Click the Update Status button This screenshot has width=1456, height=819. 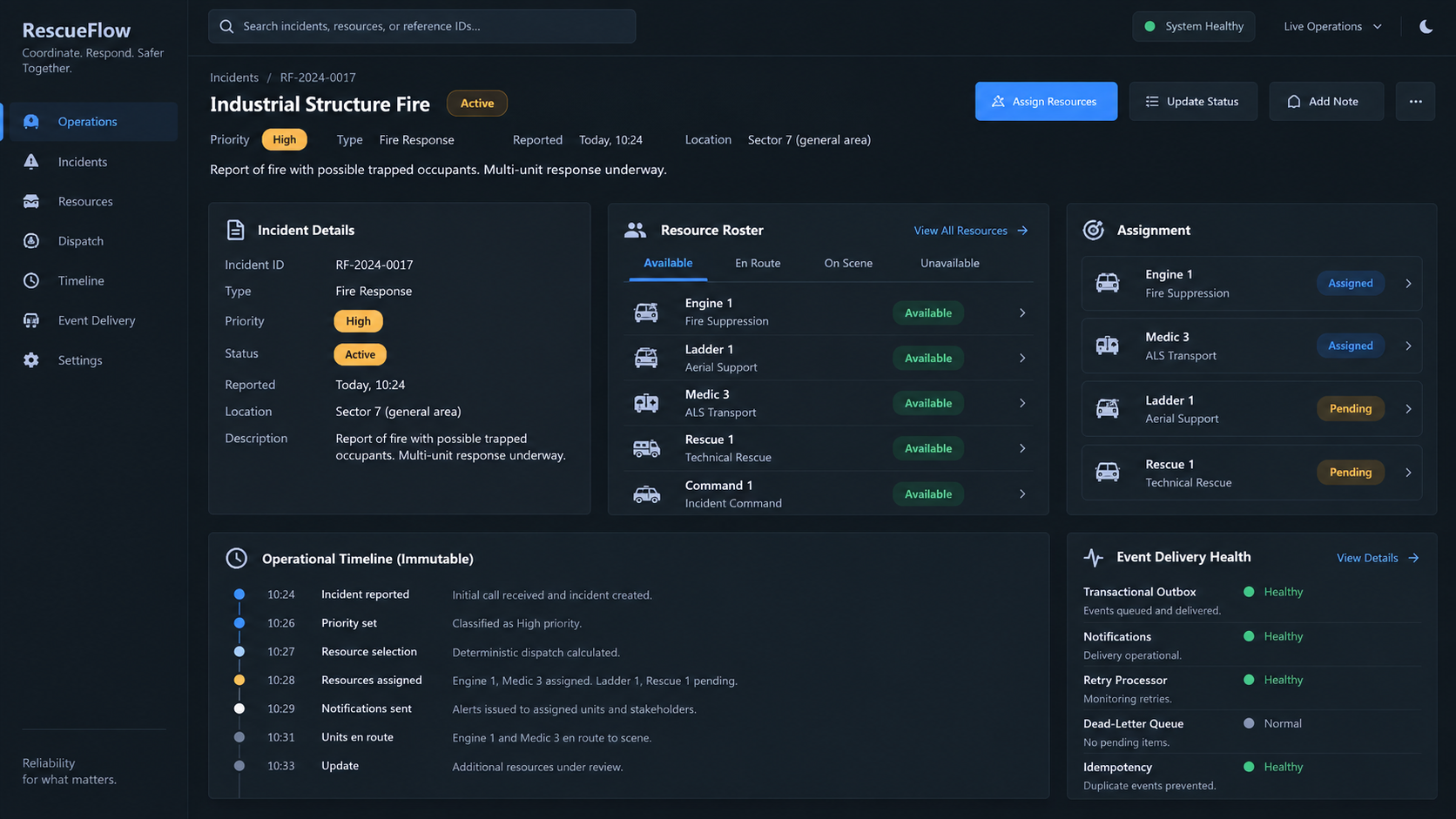(1193, 102)
